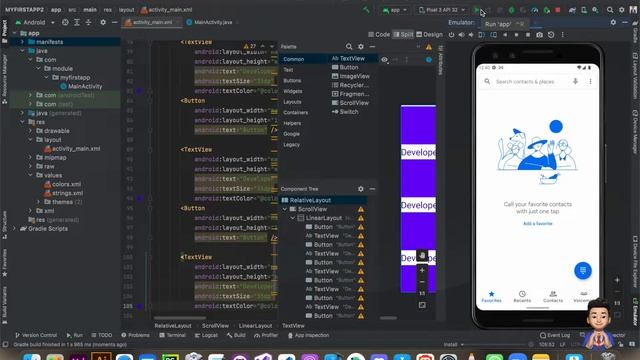Click zoom in plus on design surface
The image size is (640, 360).
click(422, 270)
